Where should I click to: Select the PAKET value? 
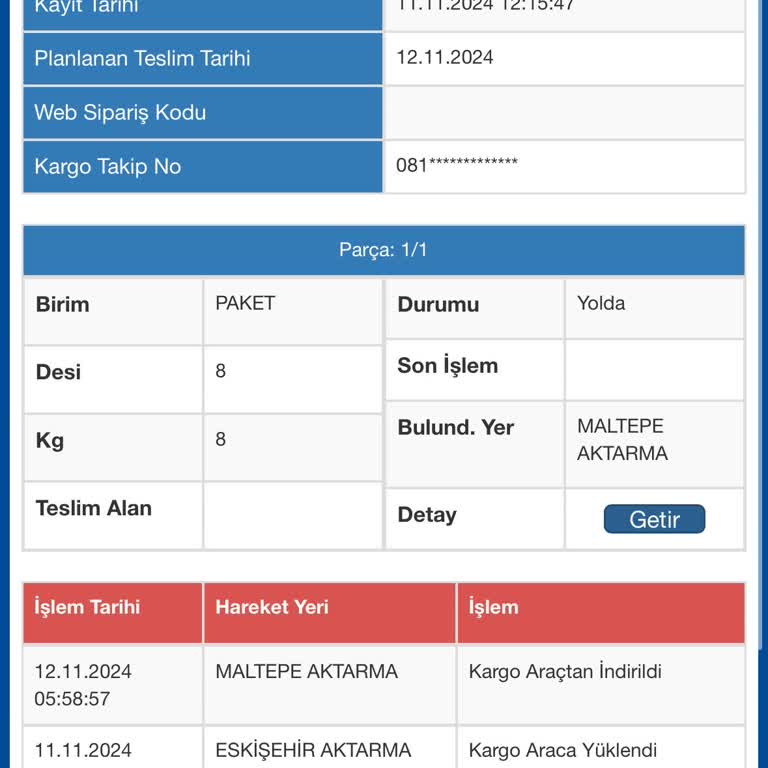245,303
